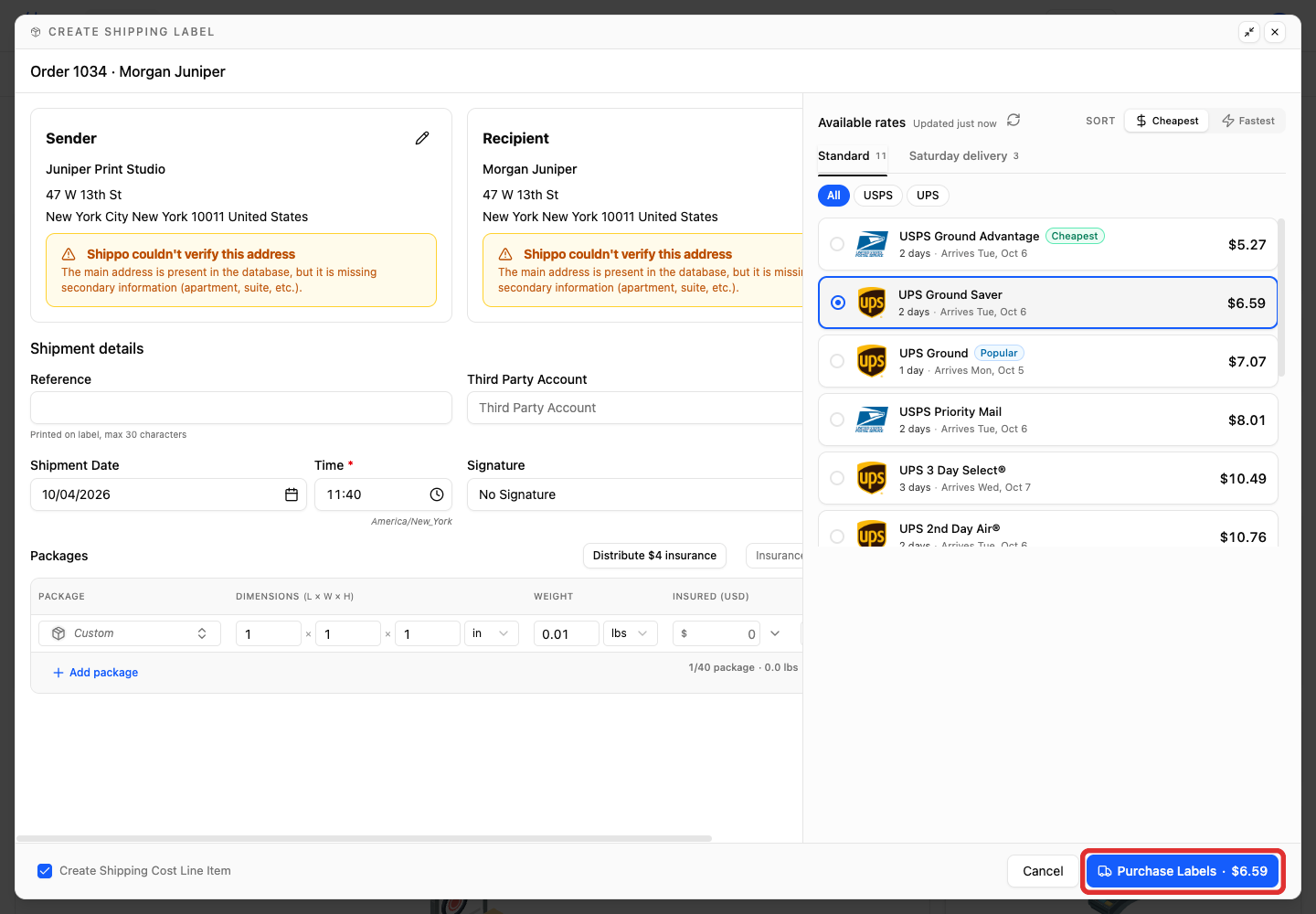
Task: Open the dimension unit 'in' dropdown
Action: (491, 633)
